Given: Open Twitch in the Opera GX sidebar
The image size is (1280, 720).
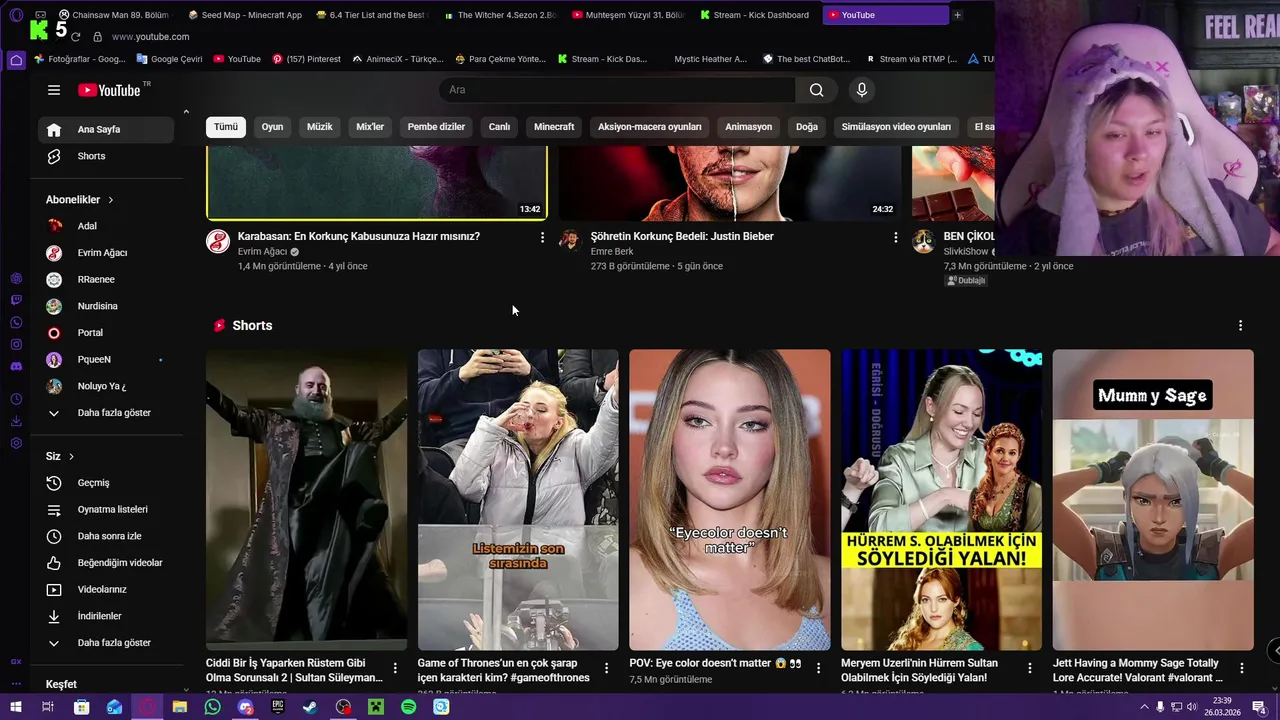Looking at the screenshot, I should (16, 300).
